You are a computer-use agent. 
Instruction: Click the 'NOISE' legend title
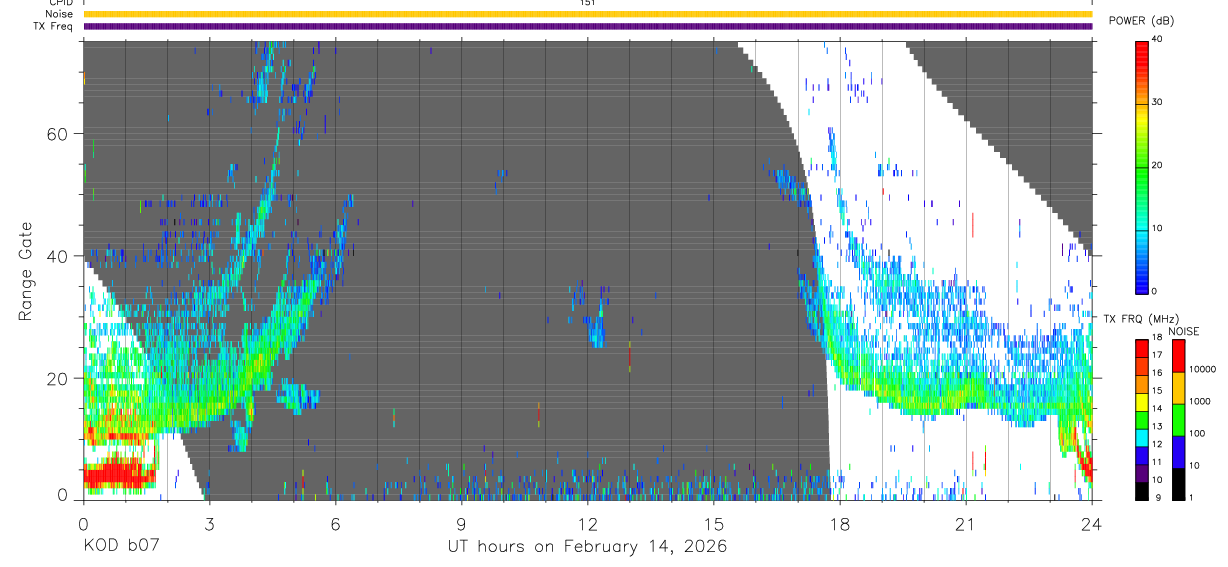[x=1183, y=331]
